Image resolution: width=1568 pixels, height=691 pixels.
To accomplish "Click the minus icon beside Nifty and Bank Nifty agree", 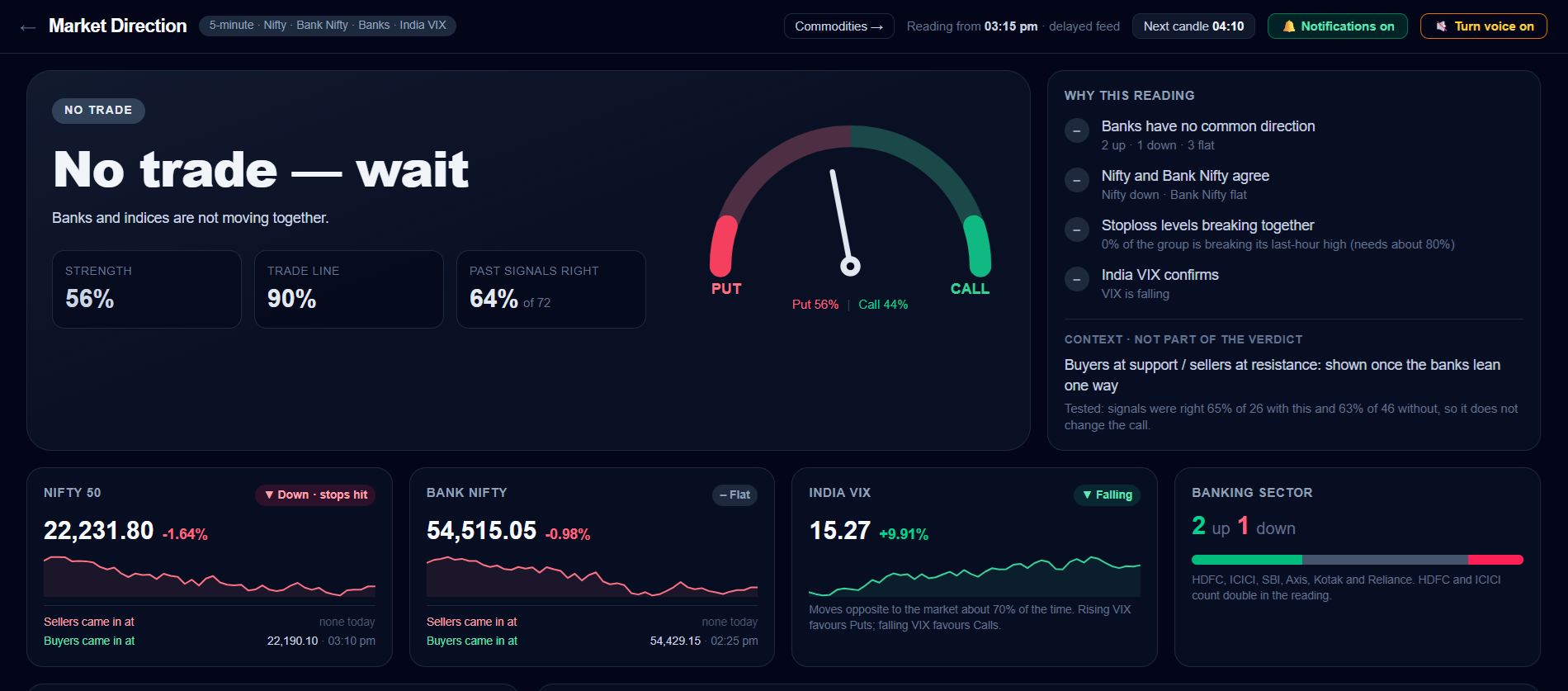I will [x=1077, y=180].
